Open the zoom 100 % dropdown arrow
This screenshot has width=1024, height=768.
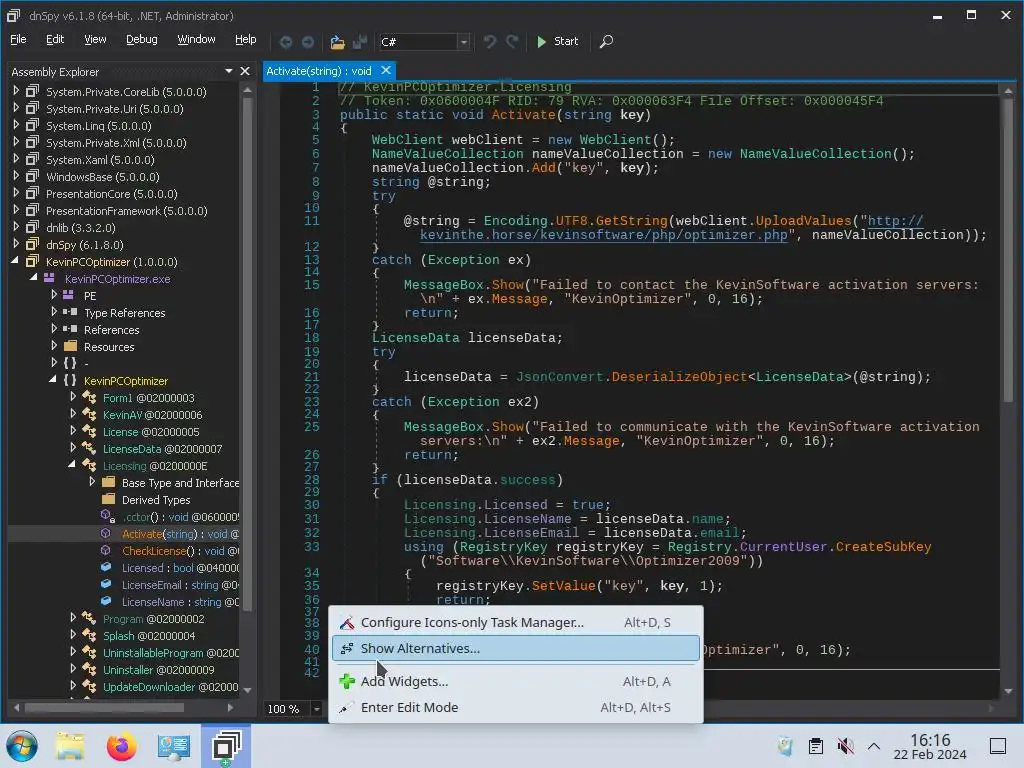click(316, 709)
